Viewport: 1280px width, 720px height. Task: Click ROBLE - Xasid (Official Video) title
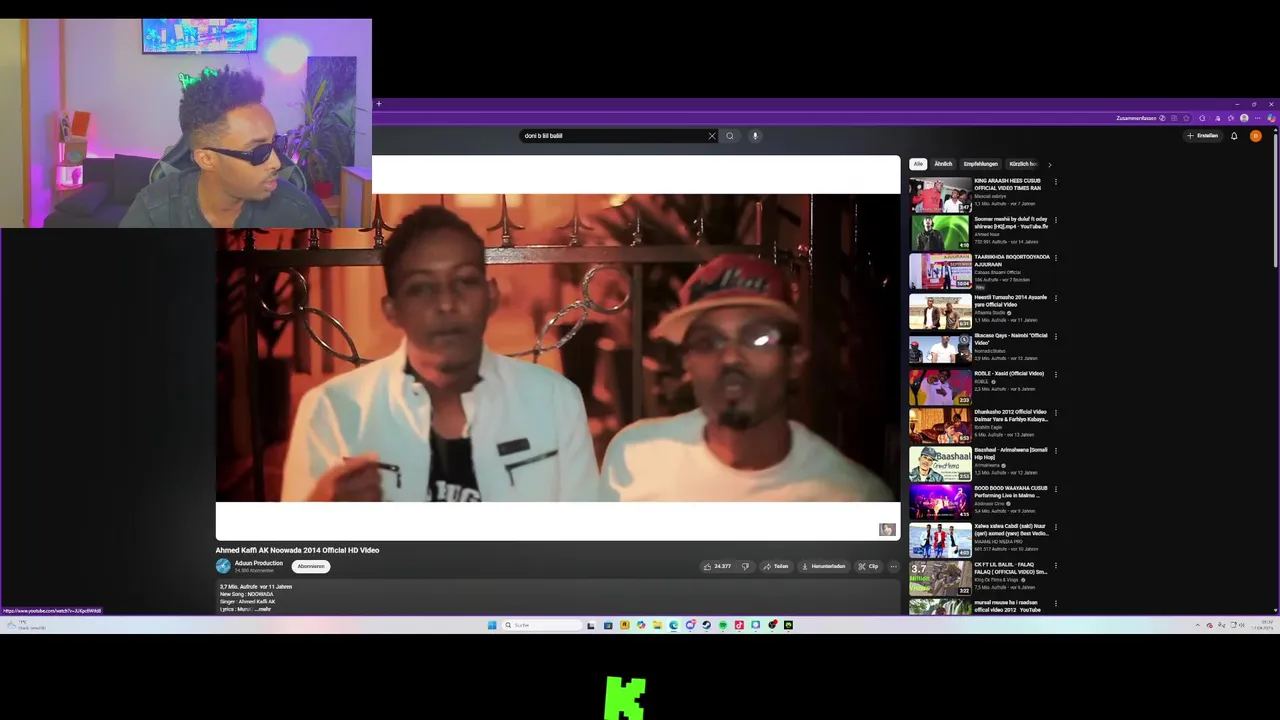coord(1009,374)
